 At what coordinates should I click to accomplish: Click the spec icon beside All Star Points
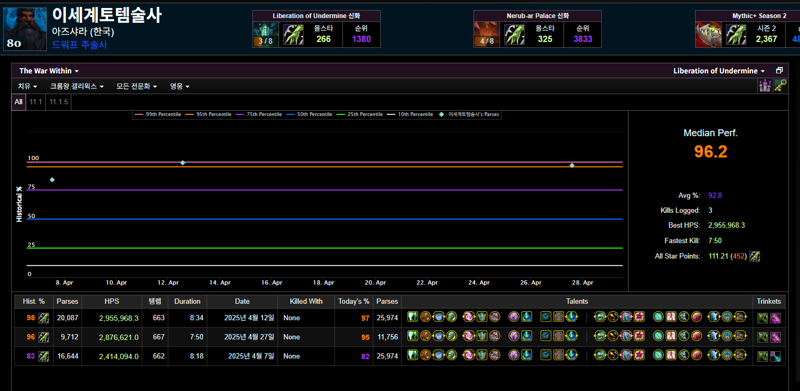pos(755,256)
